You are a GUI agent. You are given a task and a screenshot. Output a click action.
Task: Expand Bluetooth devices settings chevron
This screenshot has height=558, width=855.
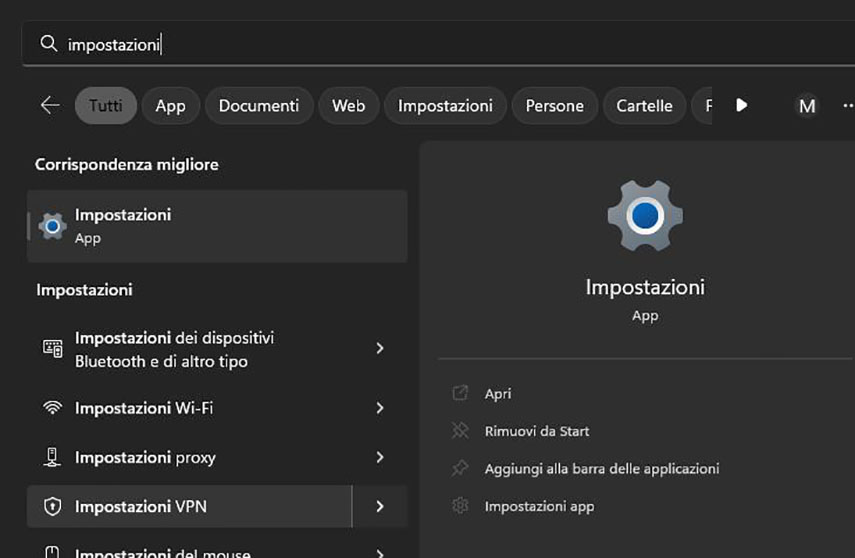(380, 348)
